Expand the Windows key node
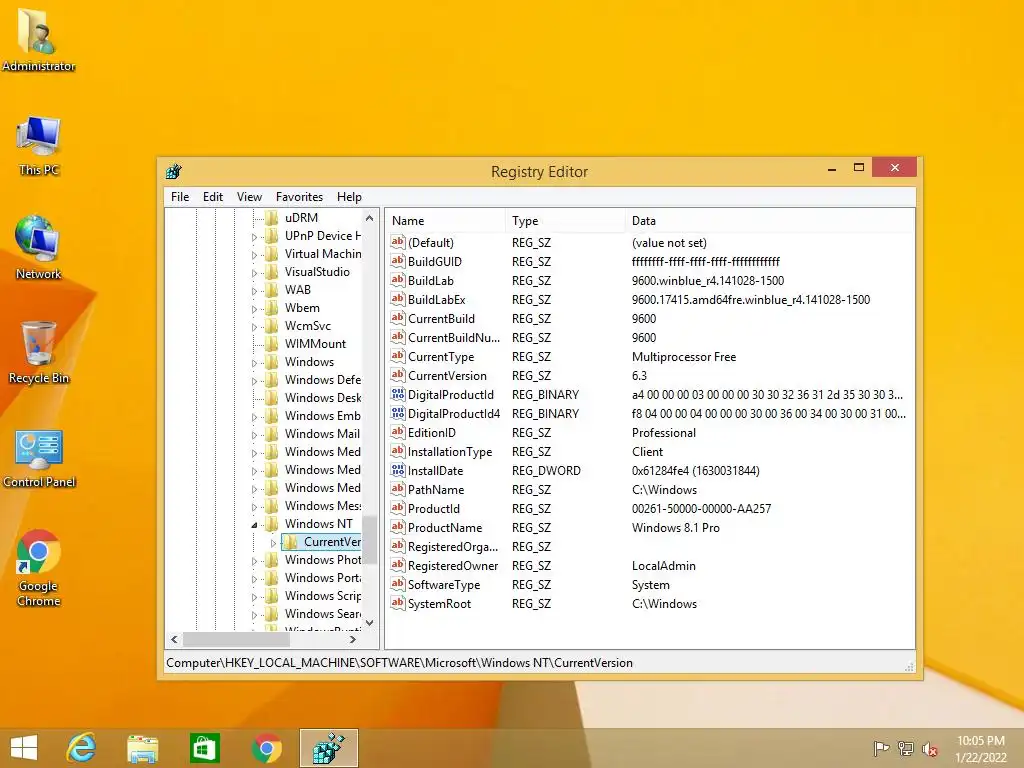 coord(255,362)
